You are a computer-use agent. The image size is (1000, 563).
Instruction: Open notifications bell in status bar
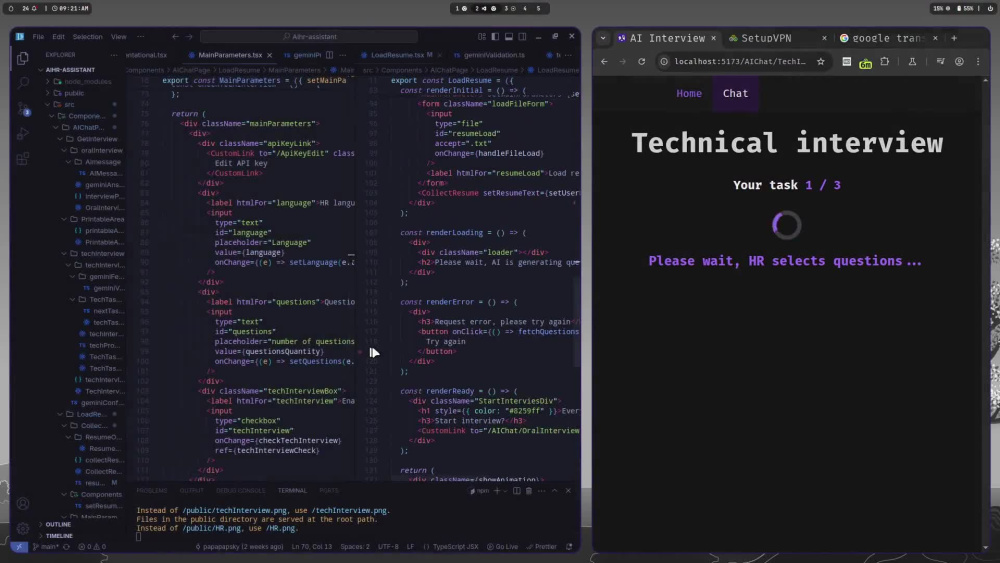click(569, 546)
